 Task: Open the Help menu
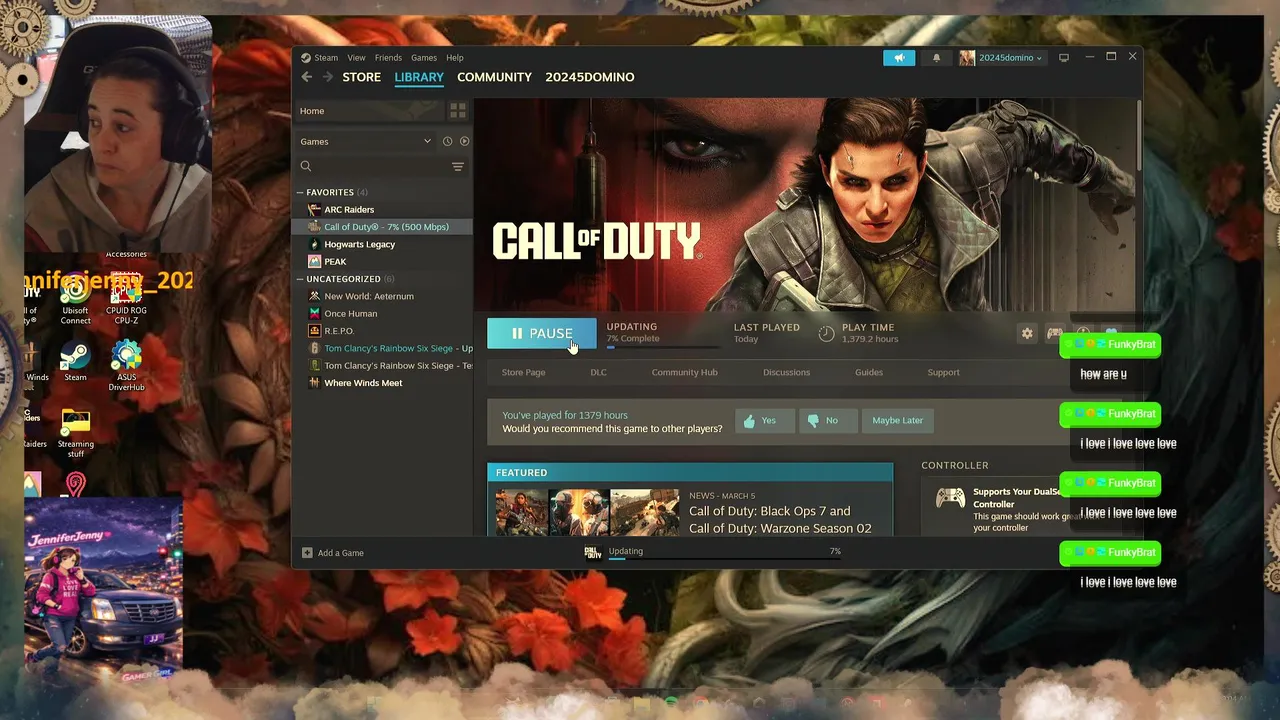click(455, 58)
